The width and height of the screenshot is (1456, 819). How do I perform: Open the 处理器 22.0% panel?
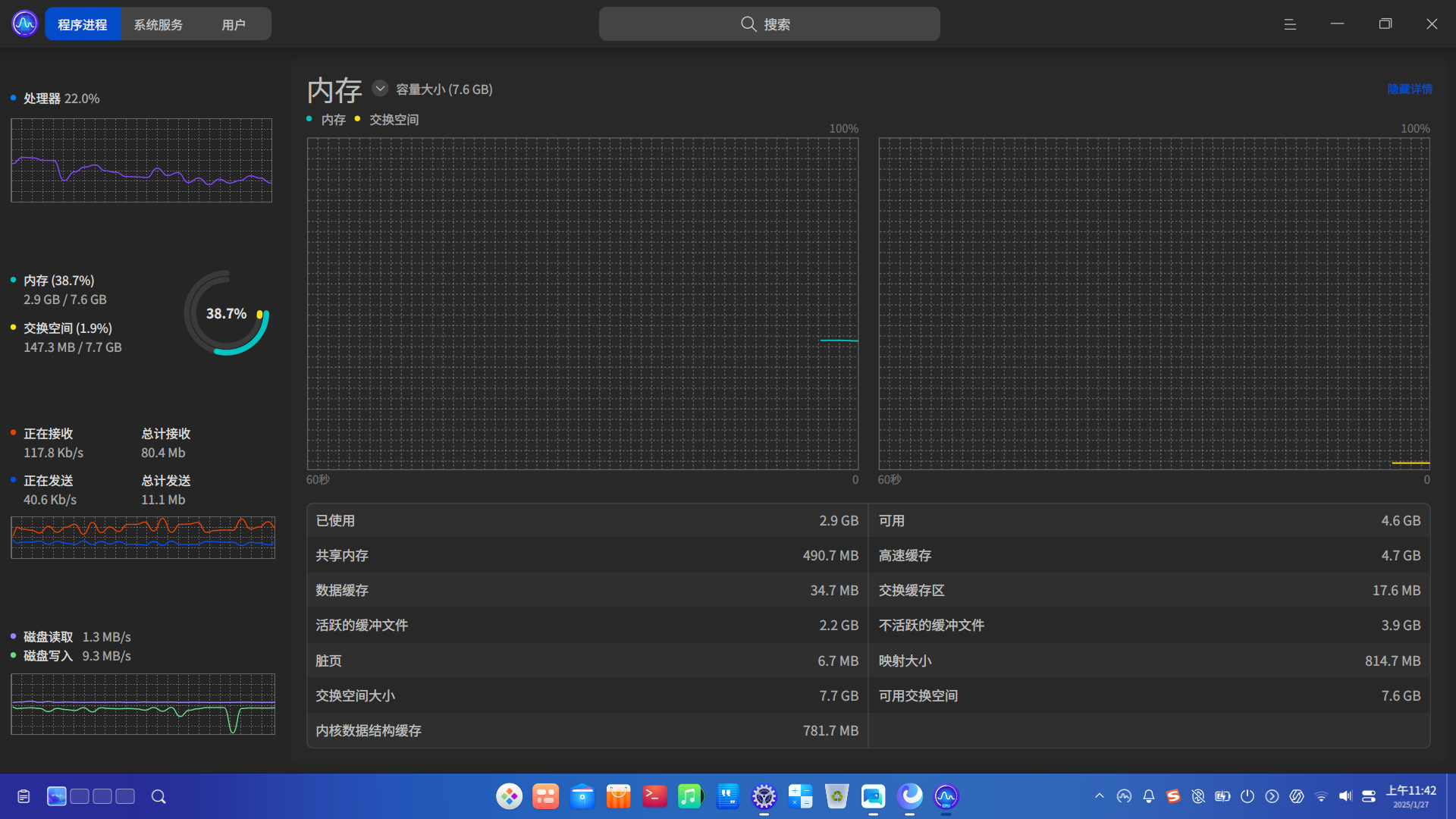(x=62, y=99)
